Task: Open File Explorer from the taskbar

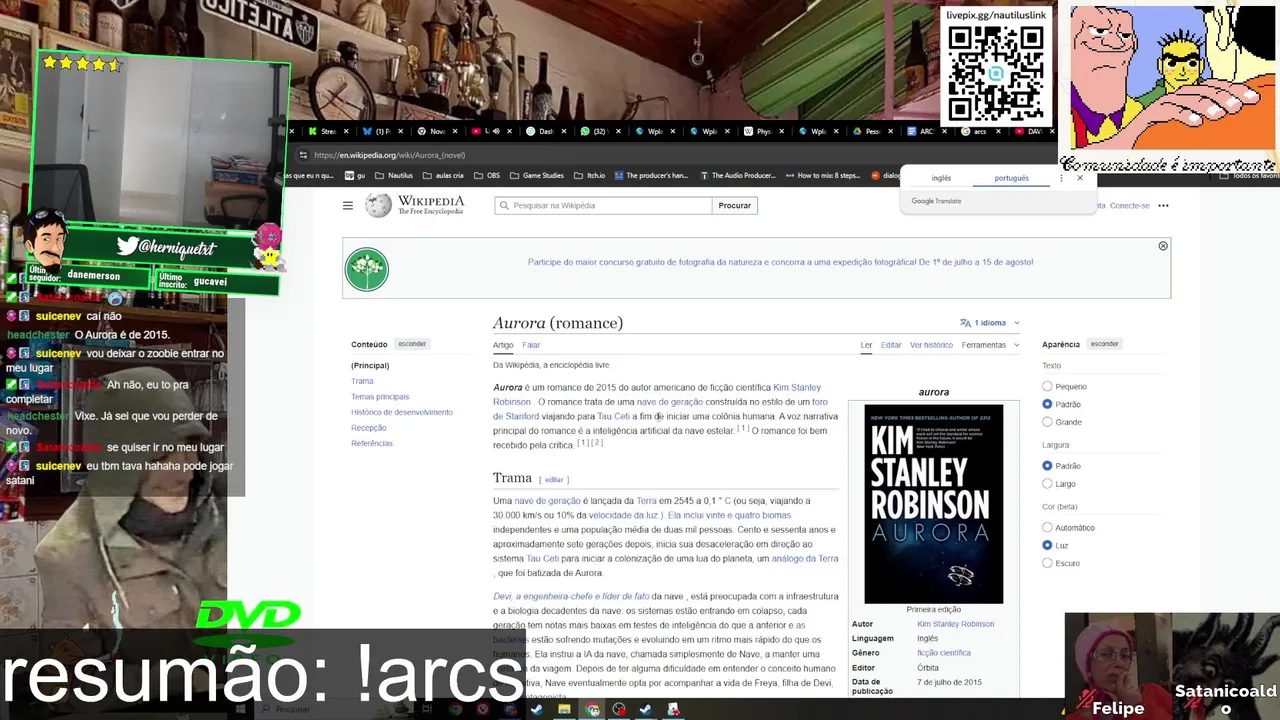Action: click(x=564, y=709)
